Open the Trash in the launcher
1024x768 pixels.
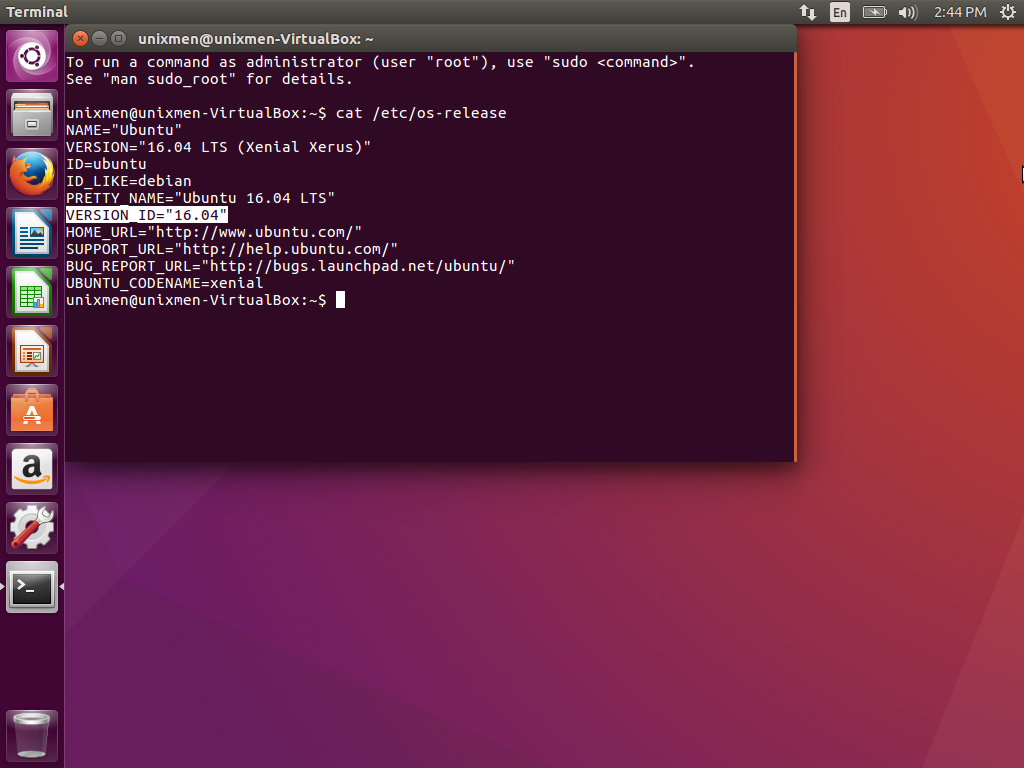[32, 736]
